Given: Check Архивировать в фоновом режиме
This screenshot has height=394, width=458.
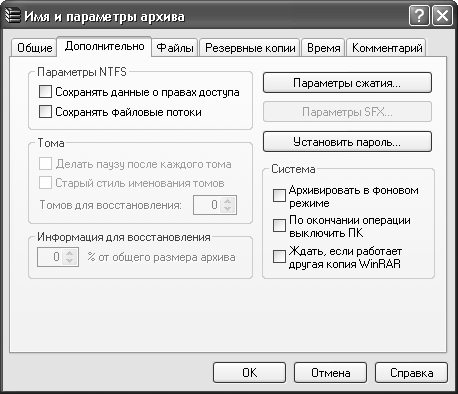Looking at the screenshot, I should [279, 196].
